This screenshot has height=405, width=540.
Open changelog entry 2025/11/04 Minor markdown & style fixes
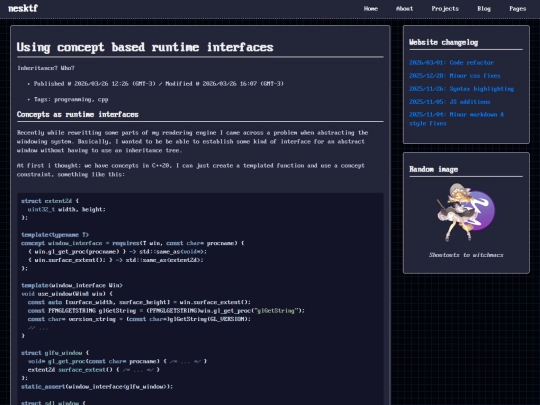coord(456,119)
